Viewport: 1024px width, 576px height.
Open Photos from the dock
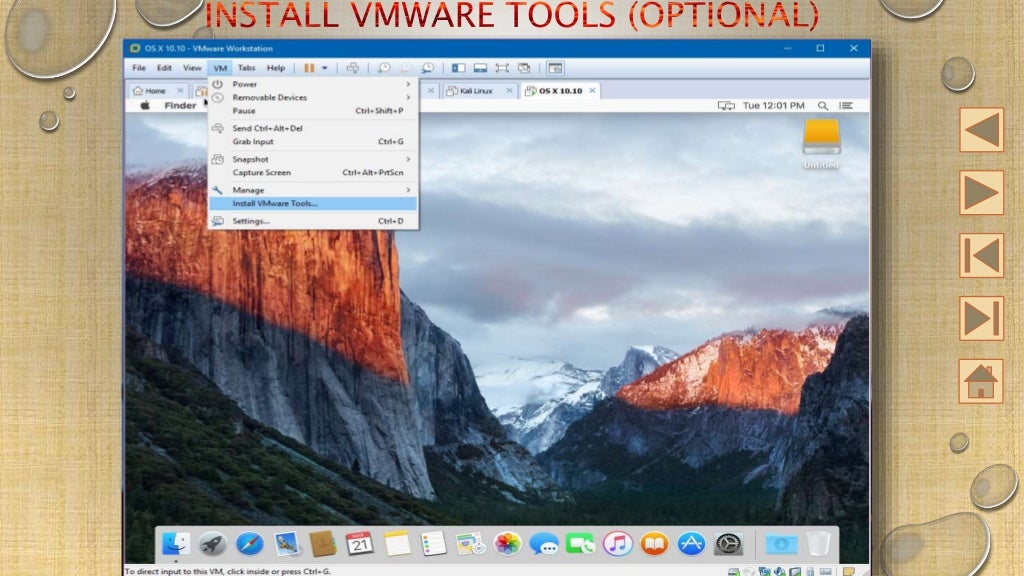tap(507, 543)
